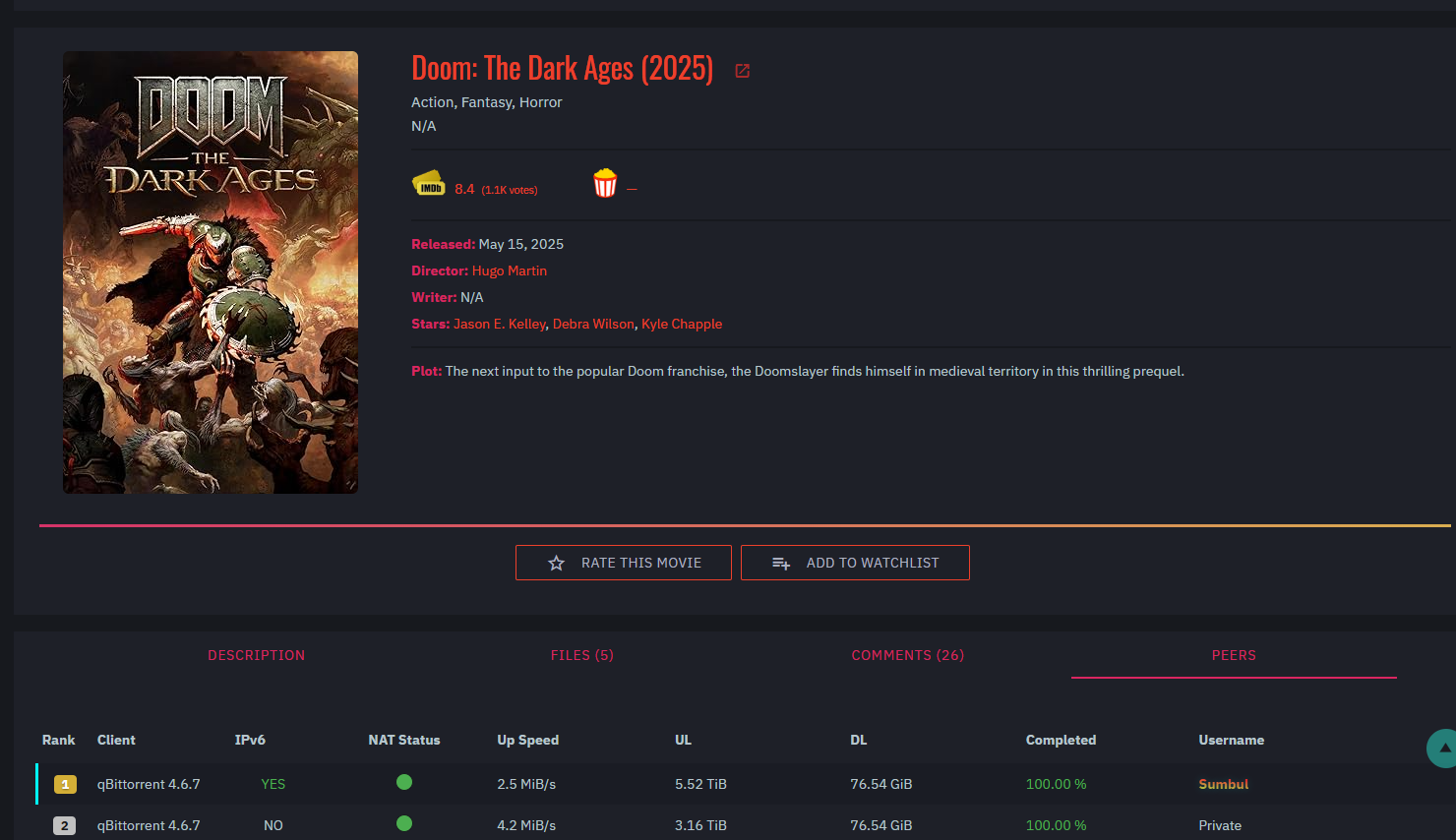The image size is (1456, 840).
Task: Open user Sumbul's profile
Action: (x=1223, y=784)
